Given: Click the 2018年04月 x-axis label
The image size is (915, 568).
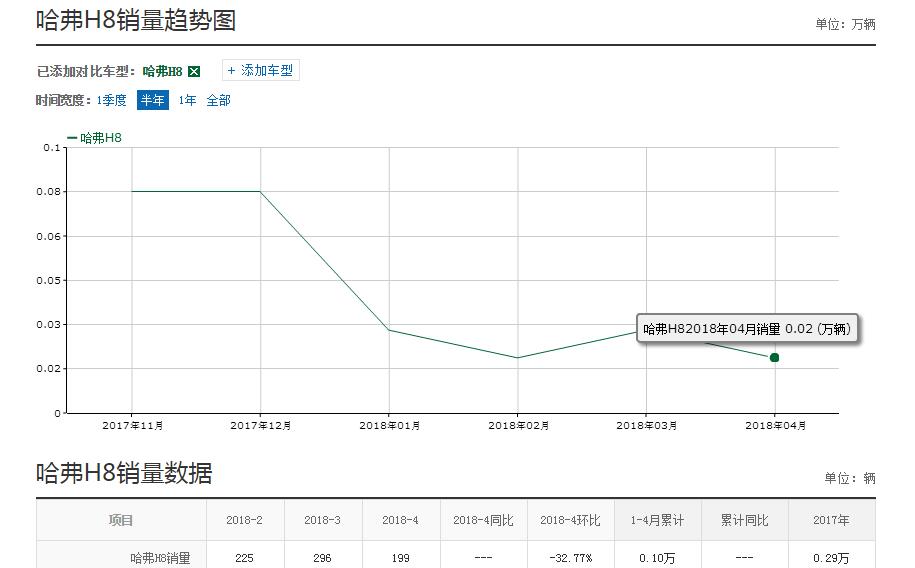Looking at the screenshot, I should (775, 426).
